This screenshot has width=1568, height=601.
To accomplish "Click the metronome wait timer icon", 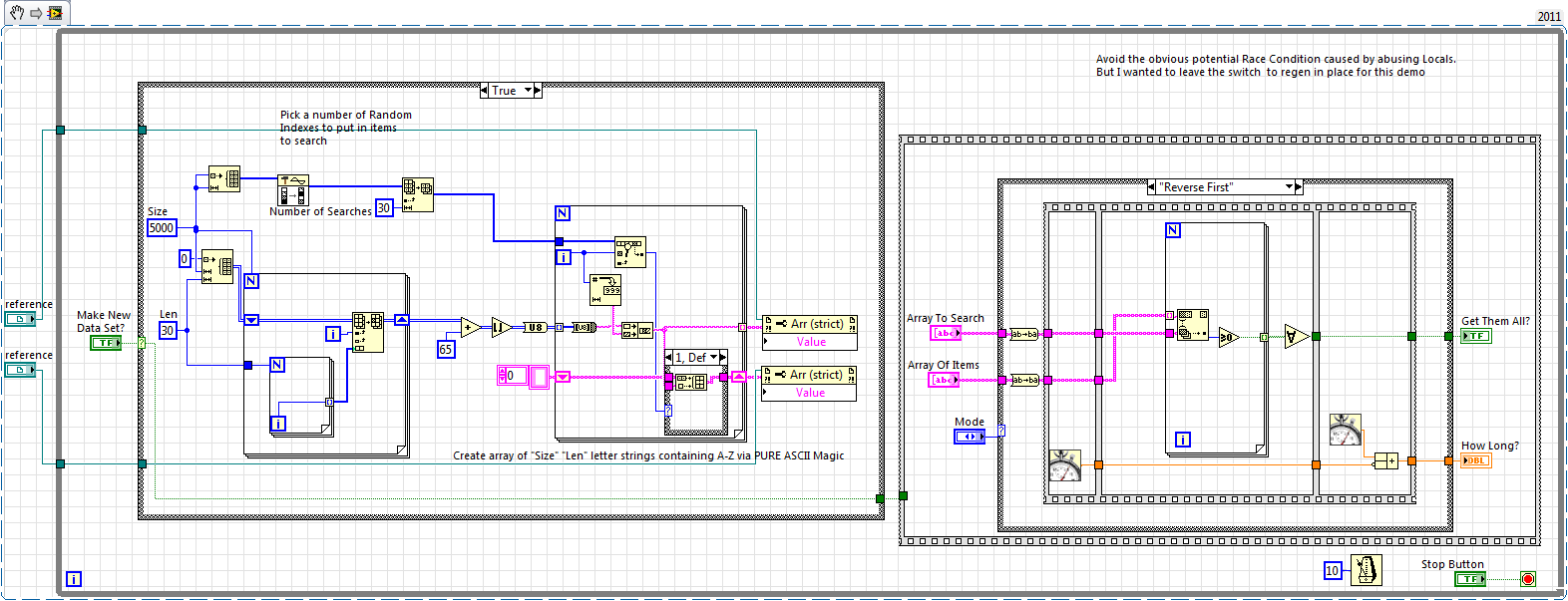I will click(1366, 570).
